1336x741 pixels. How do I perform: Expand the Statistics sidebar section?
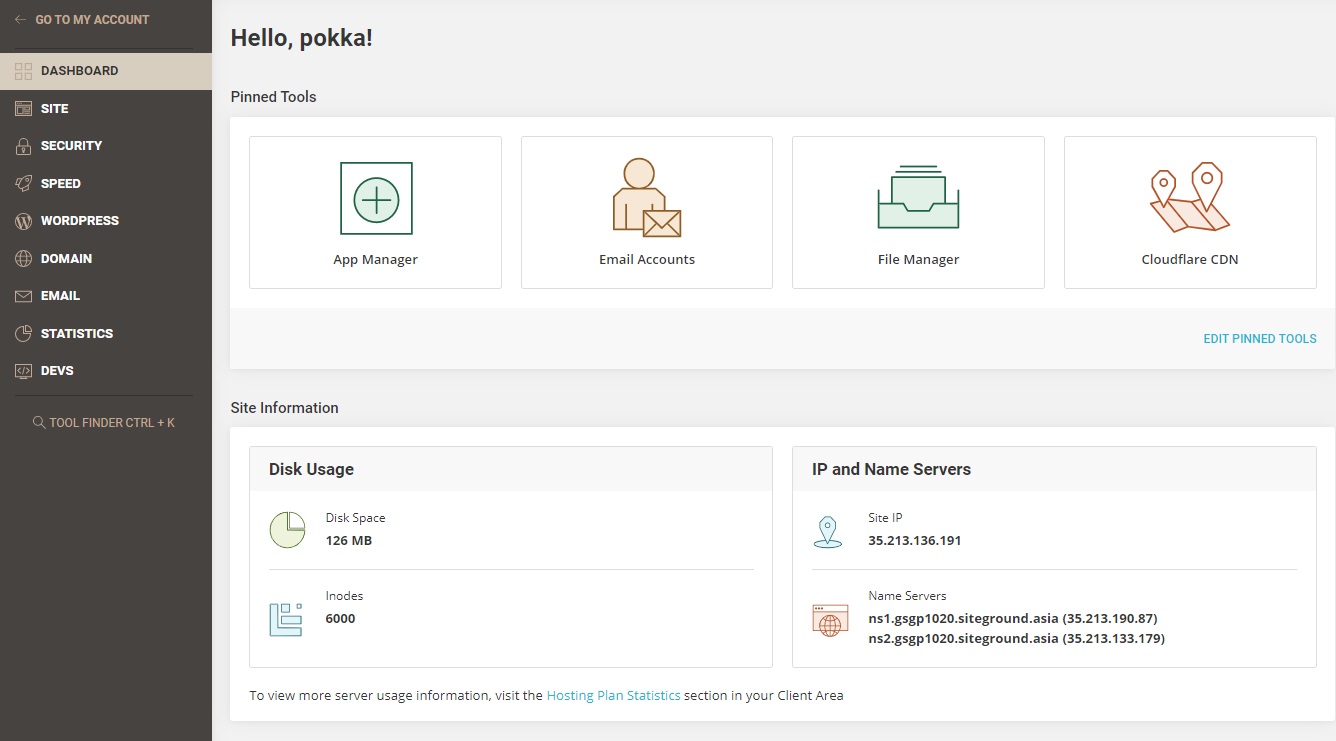pos(77,334)
